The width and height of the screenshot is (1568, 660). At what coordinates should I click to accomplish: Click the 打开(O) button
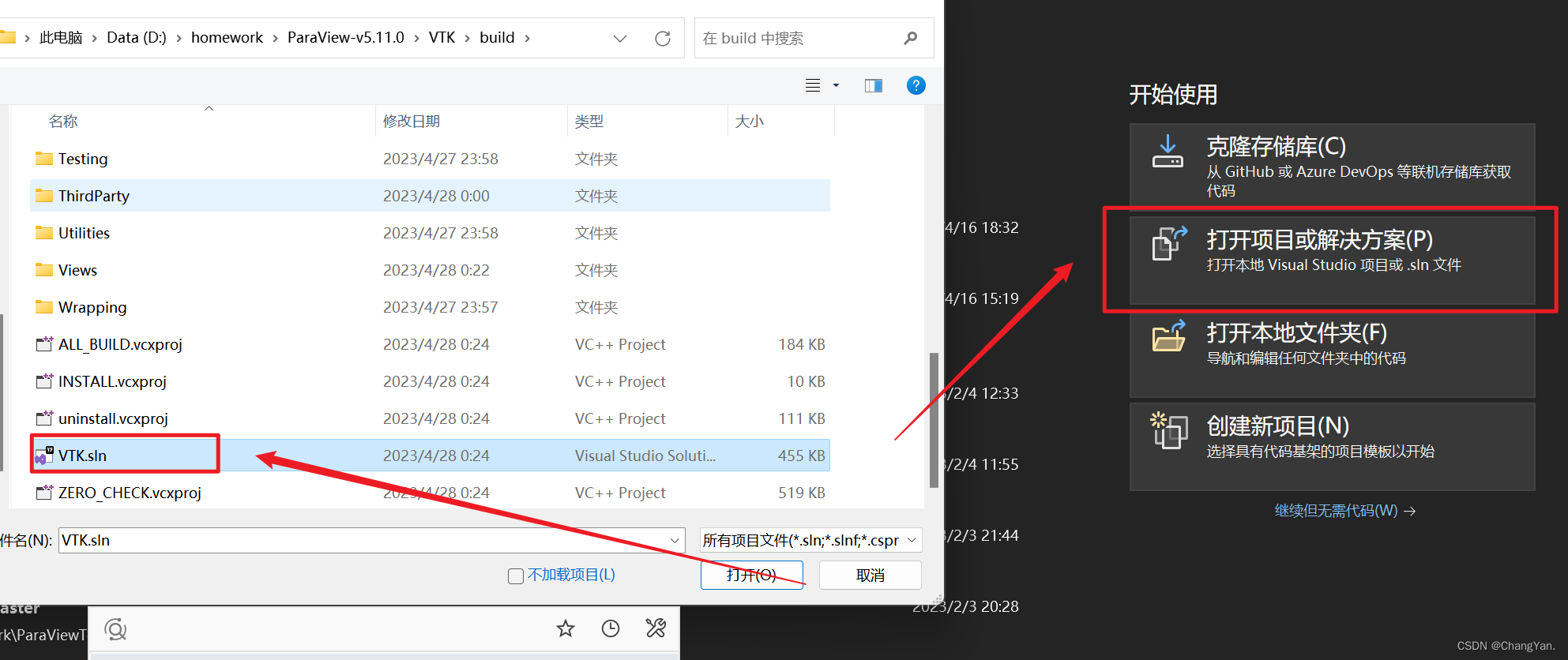tap(751, 575)
